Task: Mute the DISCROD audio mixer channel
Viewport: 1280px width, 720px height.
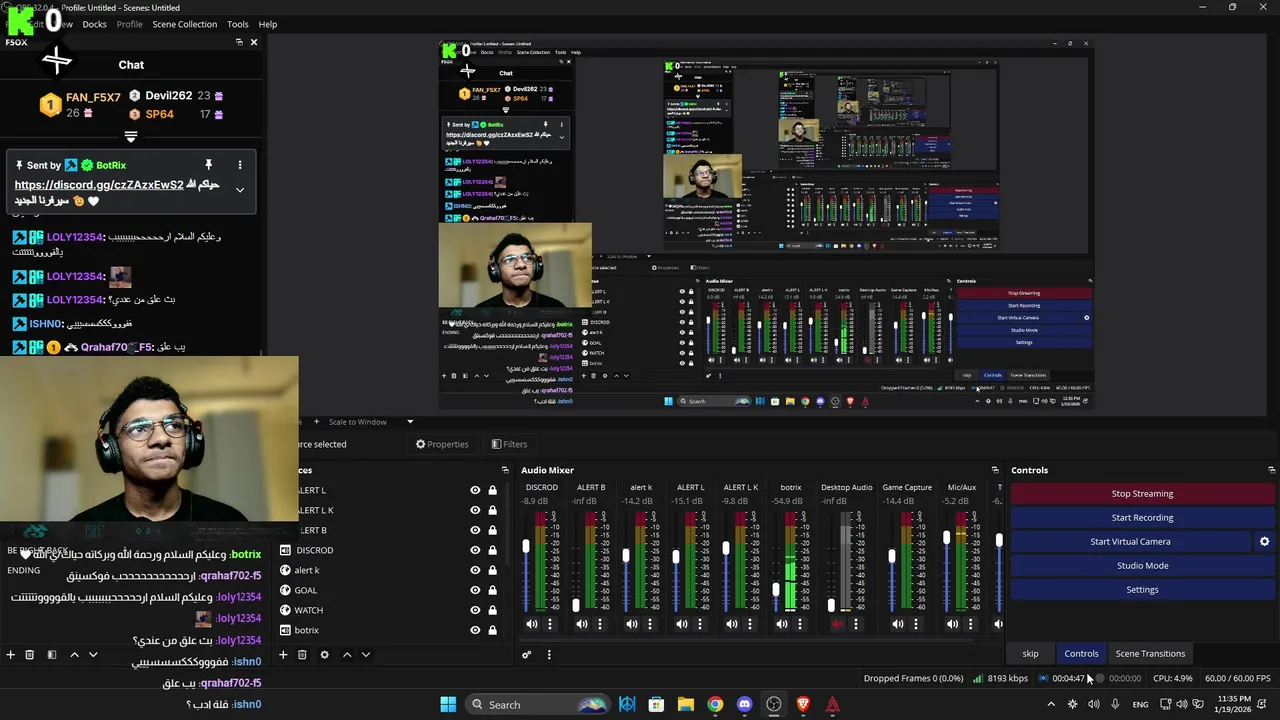Action: (x=532, y=624)
